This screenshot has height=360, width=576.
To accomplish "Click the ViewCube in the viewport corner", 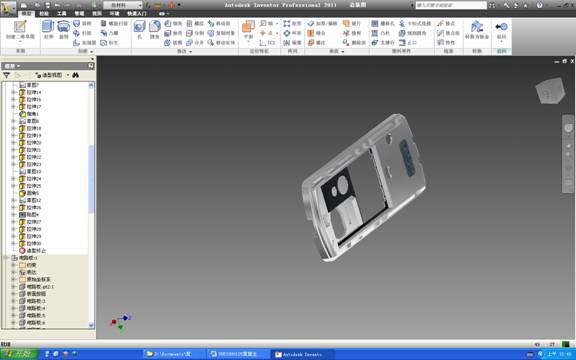I will click(549, 90).
